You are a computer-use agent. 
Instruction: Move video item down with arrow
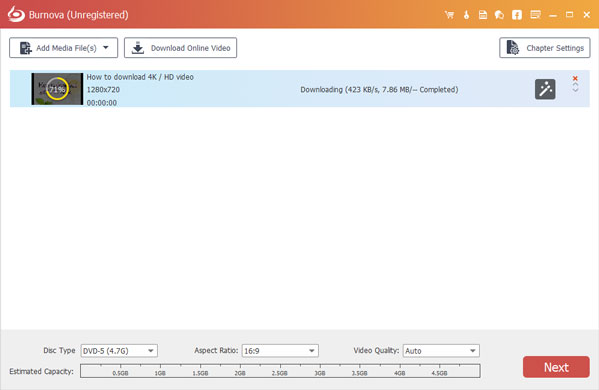pos(575,90)
